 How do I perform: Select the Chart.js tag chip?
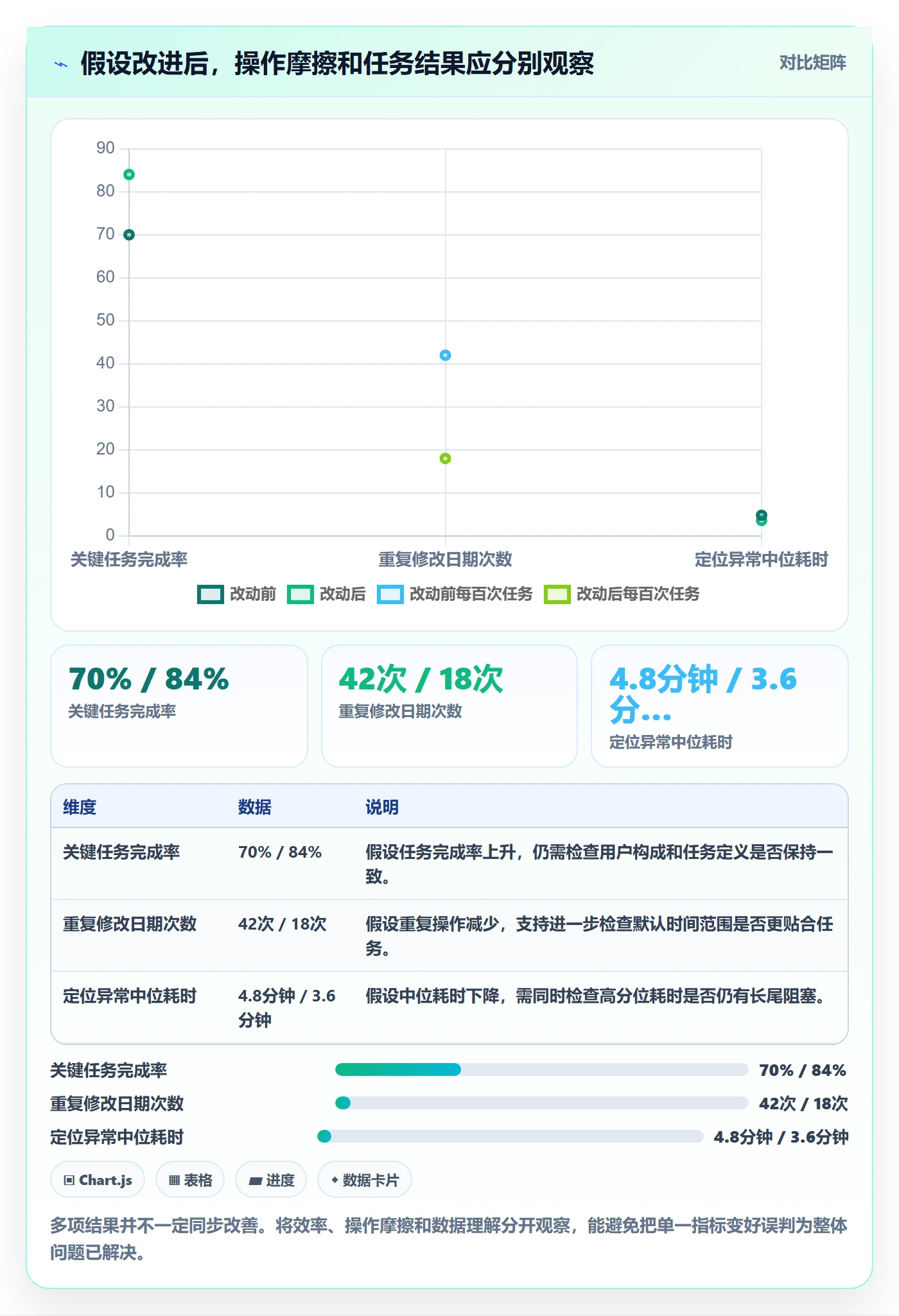98,1180
